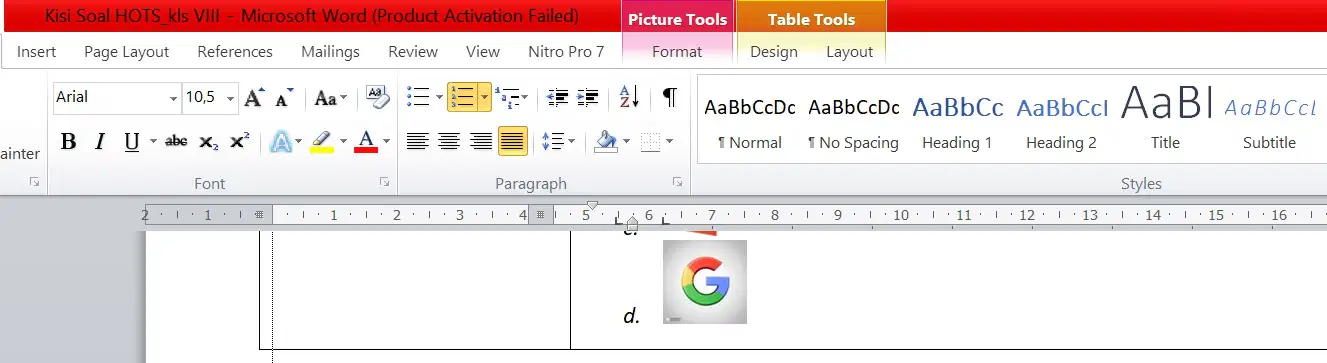This screenshot has height=363, width=1327.
Task: Justify paragraph text
Action: (x=513, y=142)
